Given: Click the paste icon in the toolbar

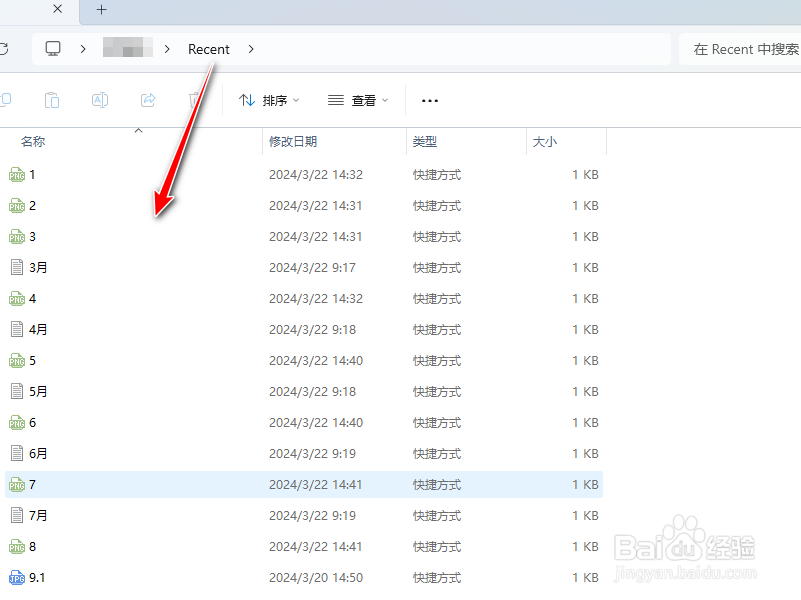Looking at the screenshot, I should point(51,100).
